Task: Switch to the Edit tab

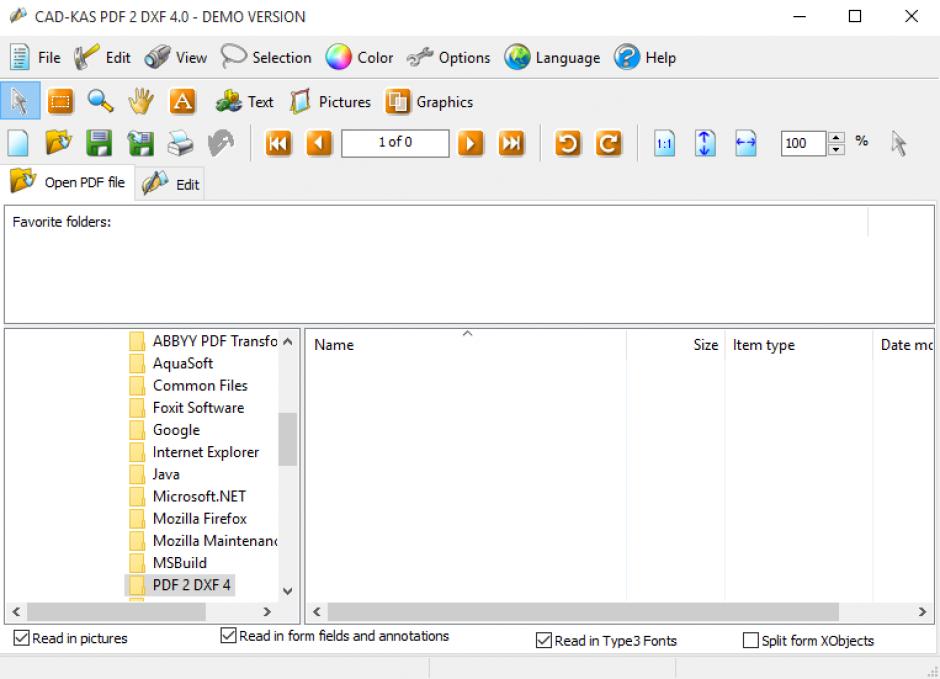Action: [x=171, y=184]
